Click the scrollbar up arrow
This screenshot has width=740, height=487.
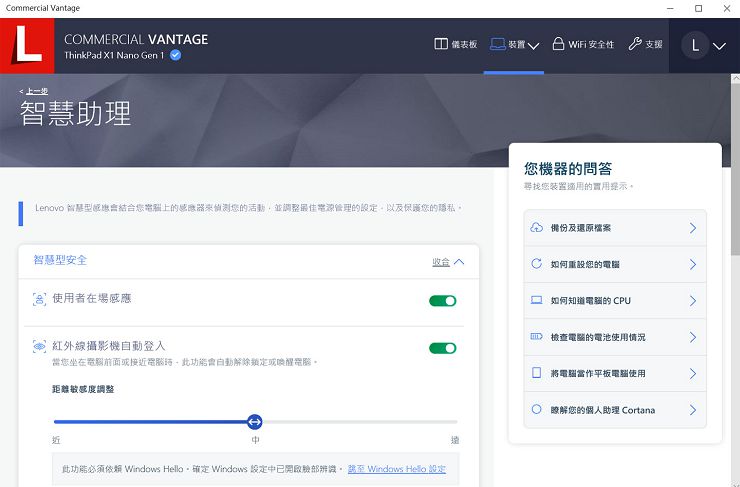(735, 79)
